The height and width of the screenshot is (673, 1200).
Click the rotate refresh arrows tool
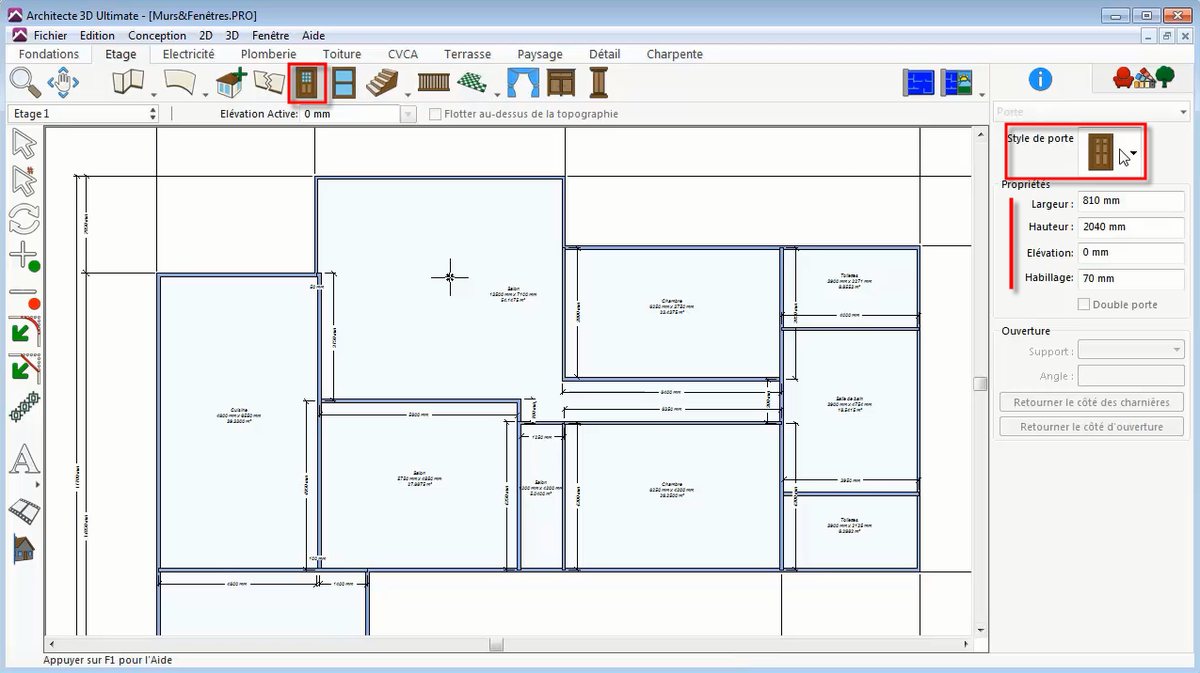click(24, 218)
